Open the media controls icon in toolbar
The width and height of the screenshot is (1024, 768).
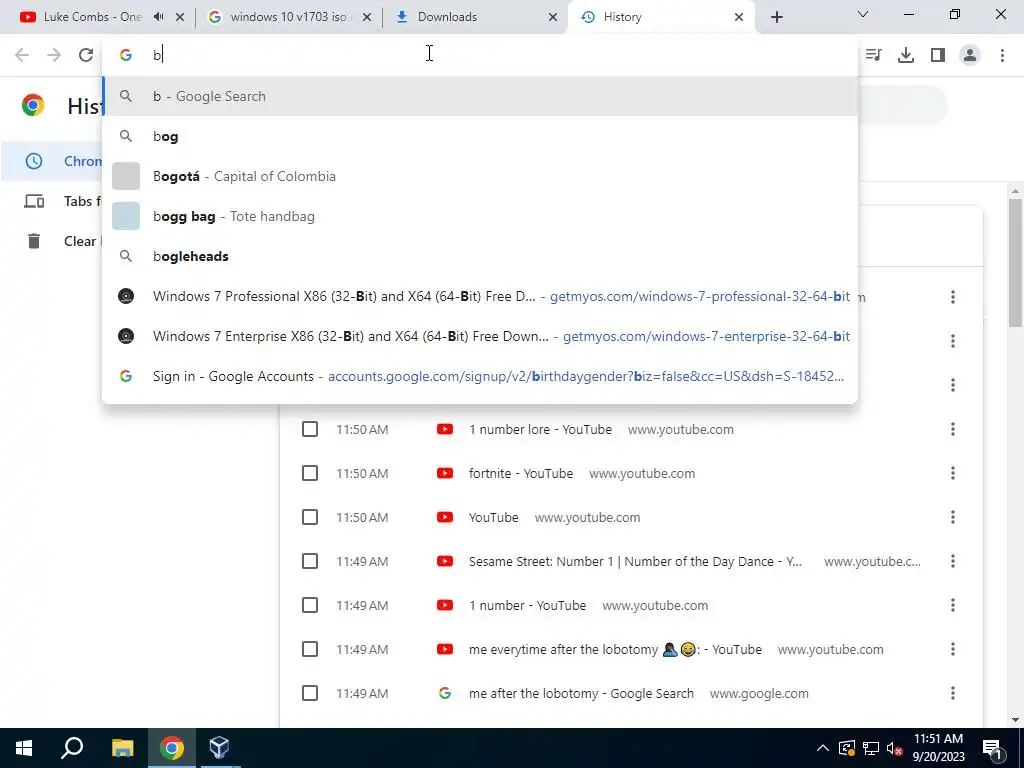pos(874,55)
